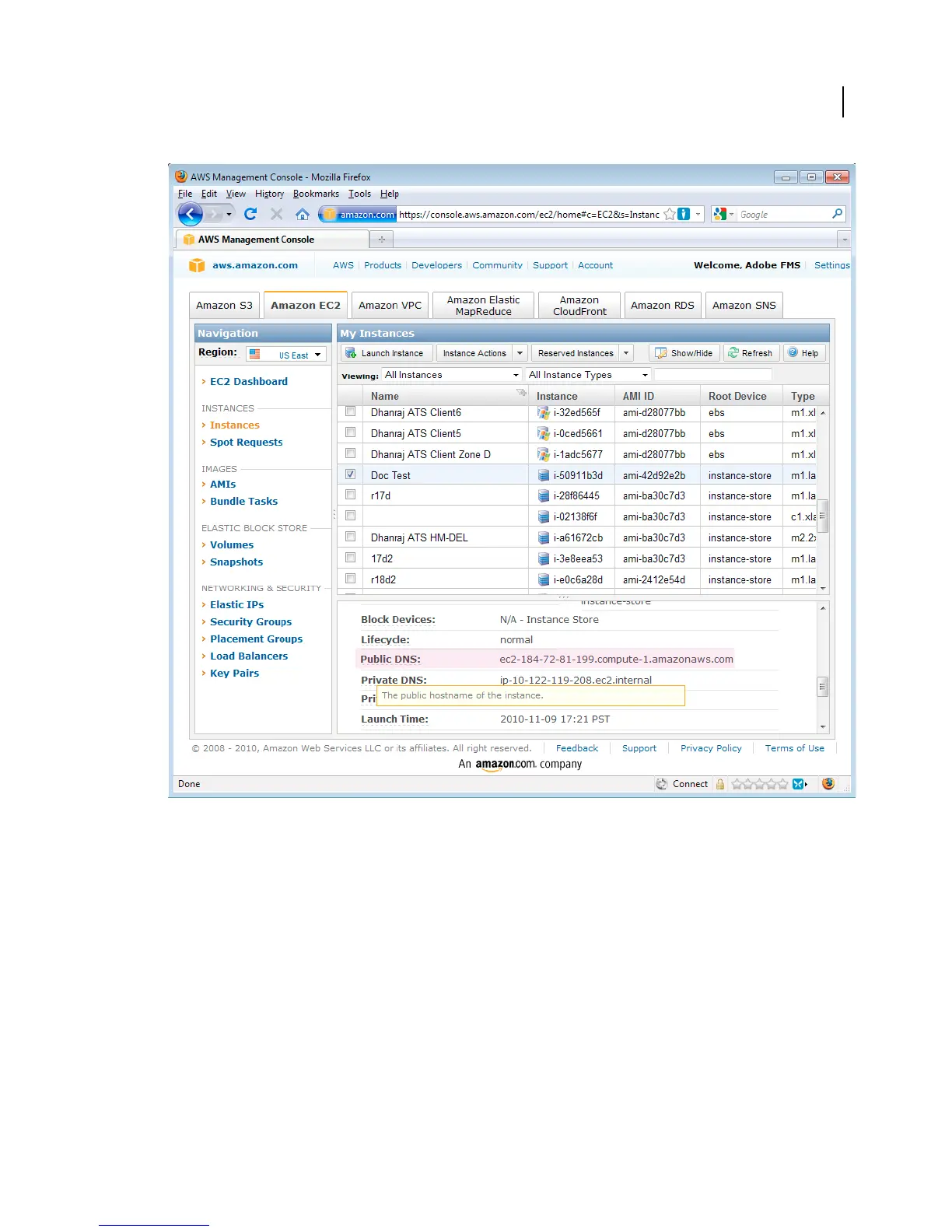Click the instance icon for i-50911b3d
952x1232 pixels.
tap(544, 475)
